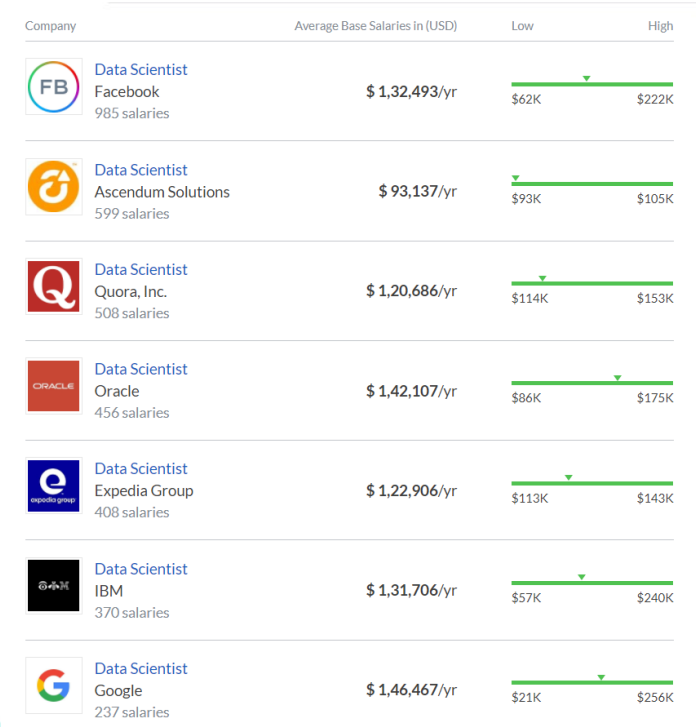The image size is (696, 727).
Task: Open Data Scientist link for IBM
Action: click(x=141, y=569)
